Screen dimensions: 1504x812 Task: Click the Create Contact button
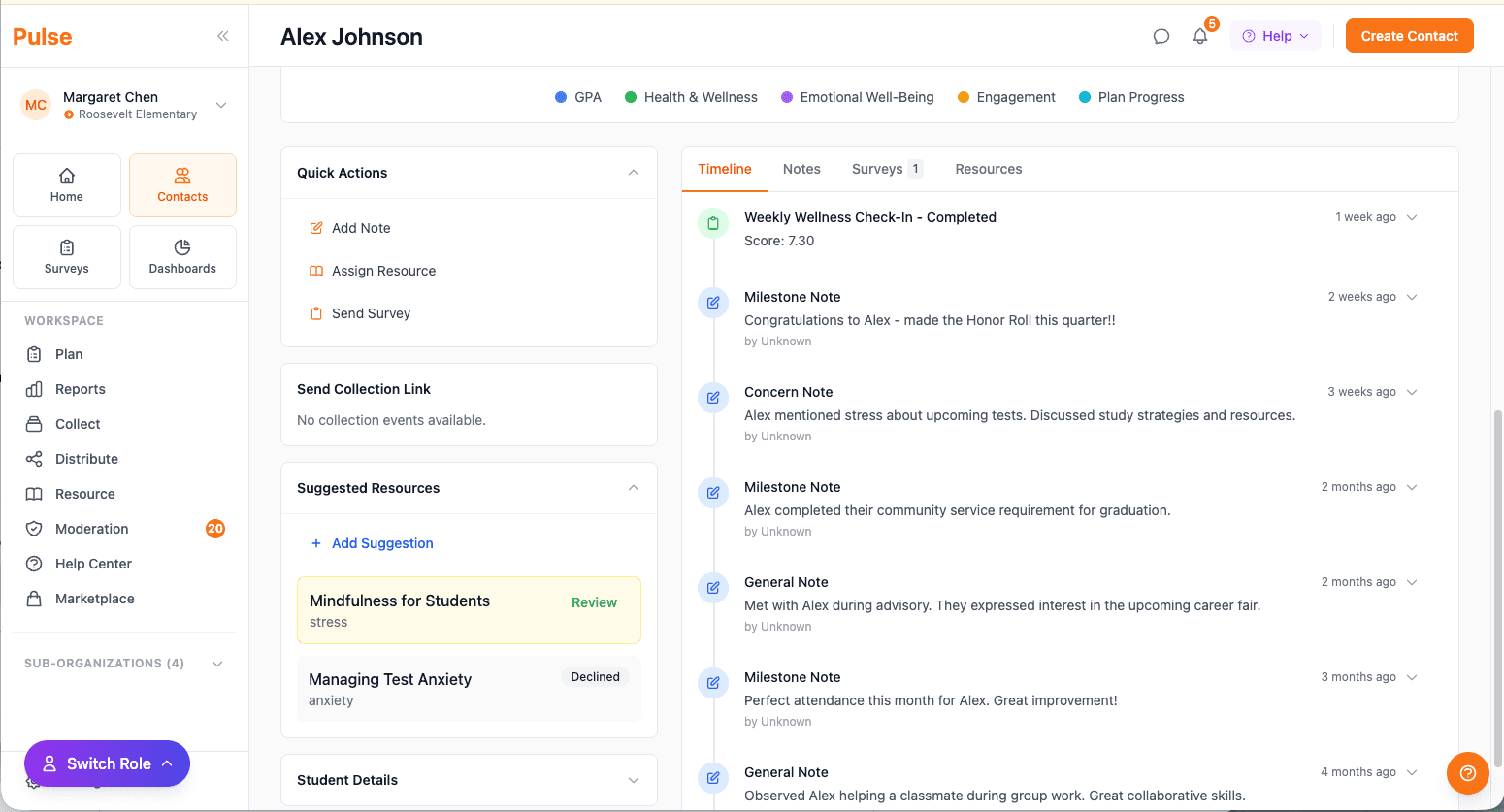pos(1409,35)
